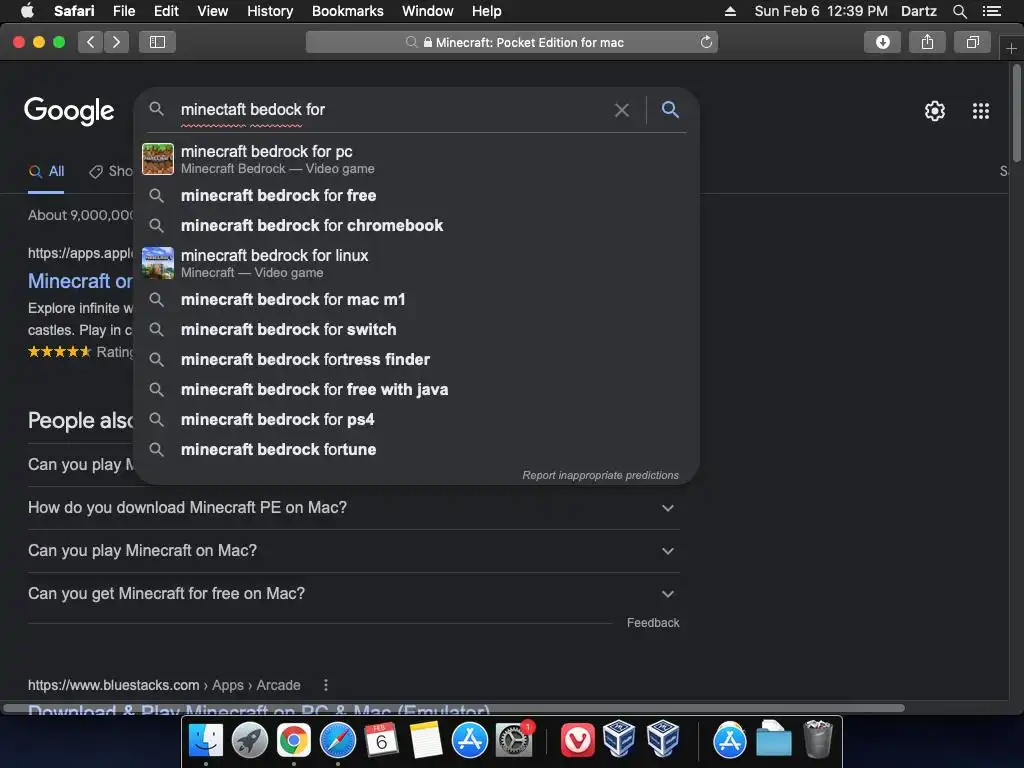Open the Dartz user menu
The width and height of the screenshot is (1024, 768).
919,11
